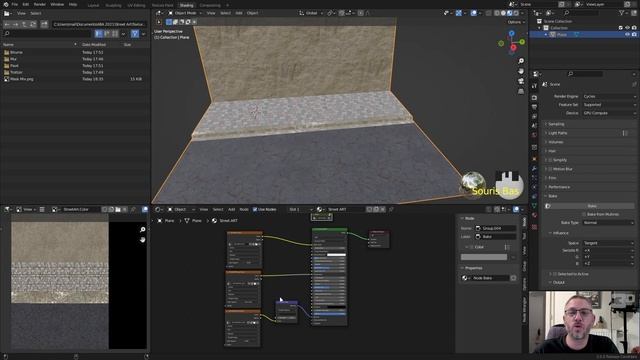Click the Bake button in render properties
The image size is (640, 360).
coord(591,206)
